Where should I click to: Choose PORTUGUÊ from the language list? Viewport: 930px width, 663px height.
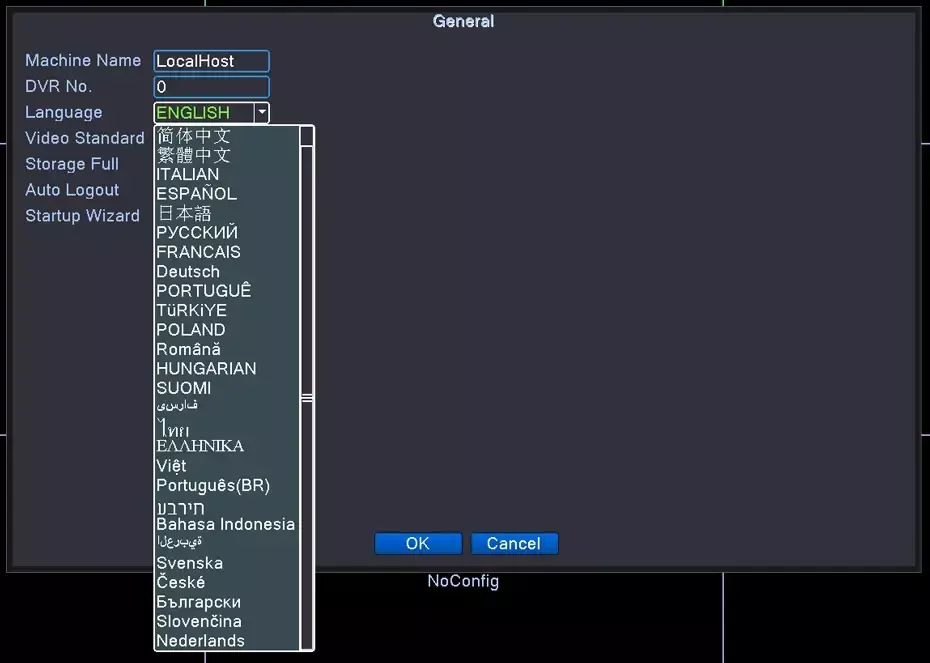204,291
